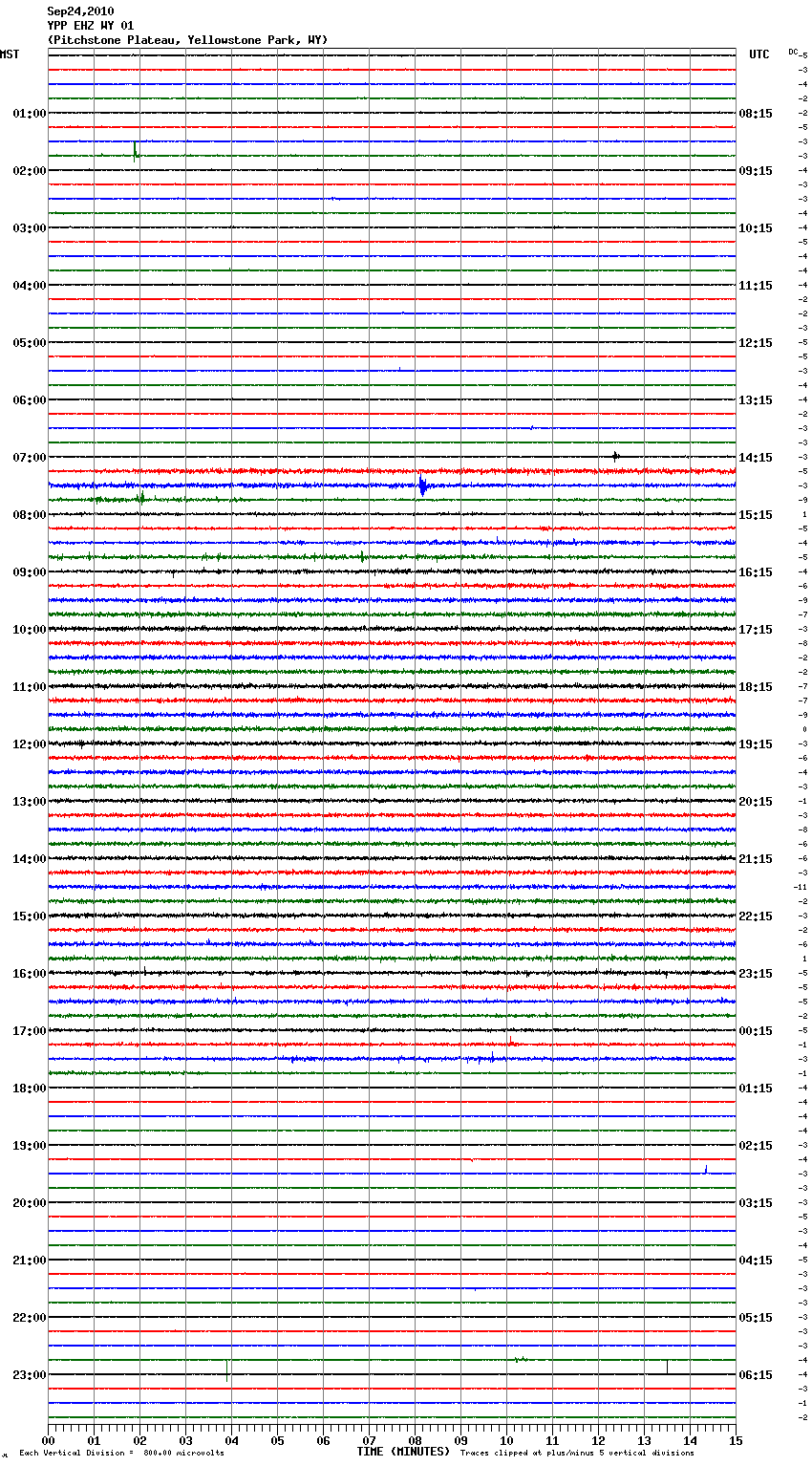The width and height of the screenshot is (812, 1466).
Task: Click the 00:15 UTC time label
Action: [756, 1031]
